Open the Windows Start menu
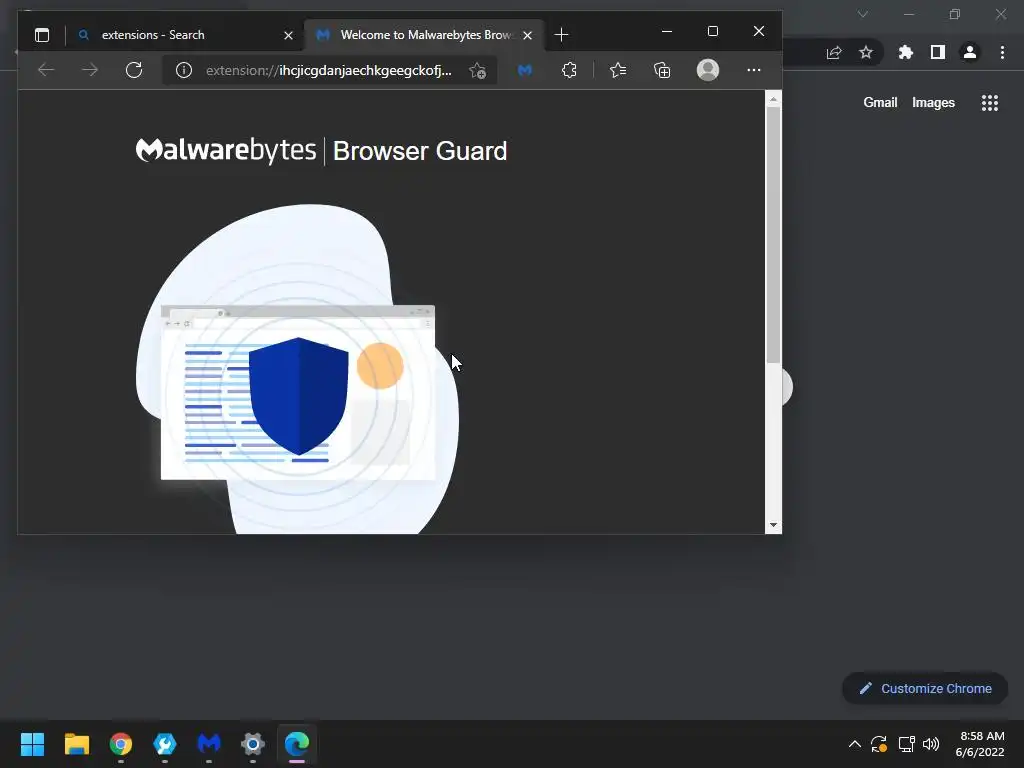Image resolution: width=1024 pixels, height=768 pixels. click(32, 744)
